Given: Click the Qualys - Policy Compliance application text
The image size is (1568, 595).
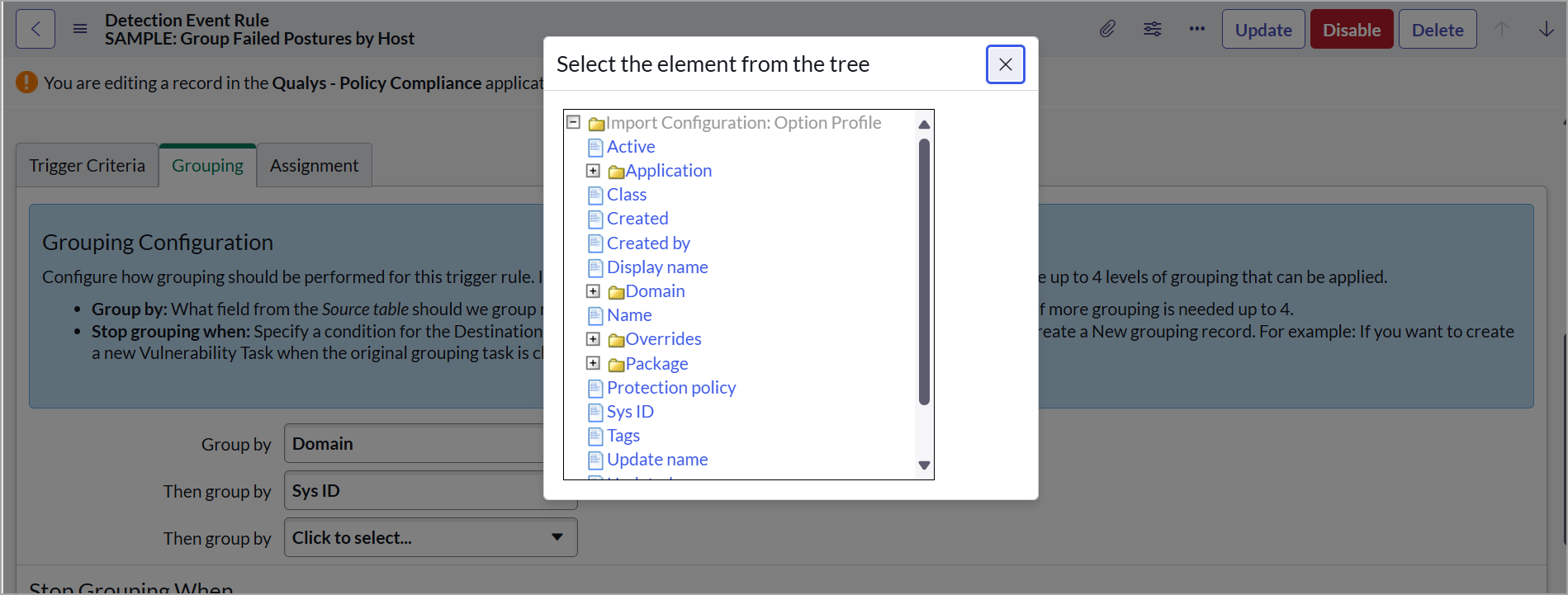Looking at the screenshot, I should point(377,83).
